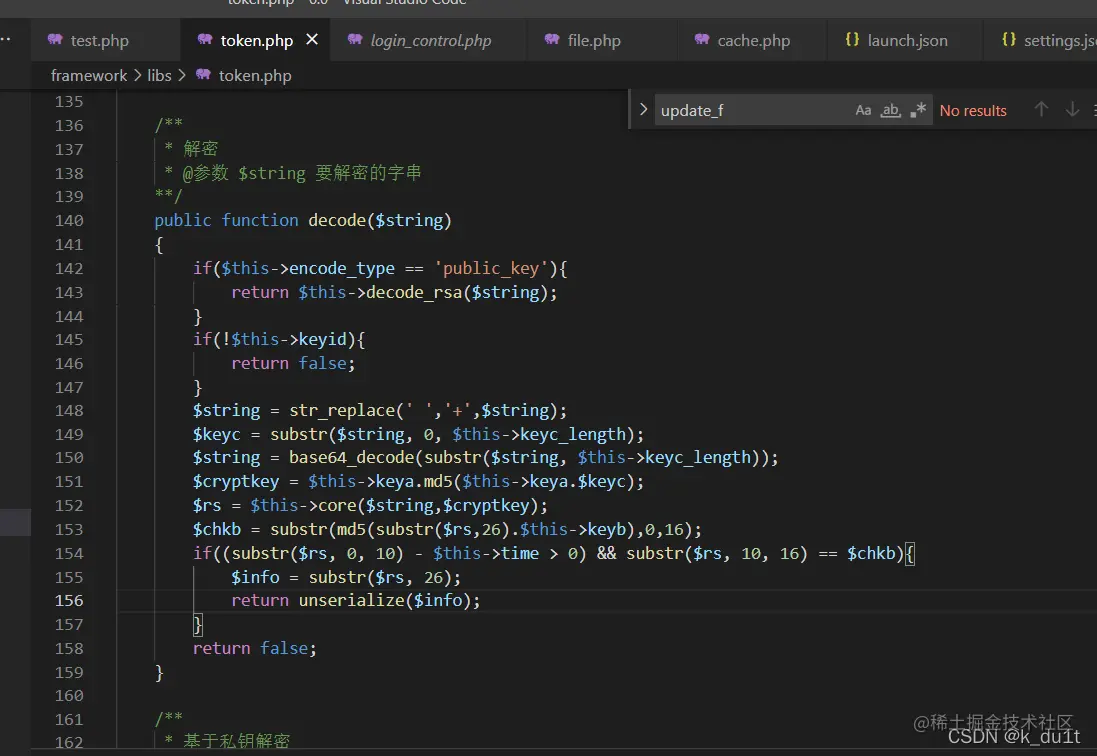The height and width of the screenshot is (756, 1097).
Task: Close the token.php tab
Action: (x=312, y=40)
